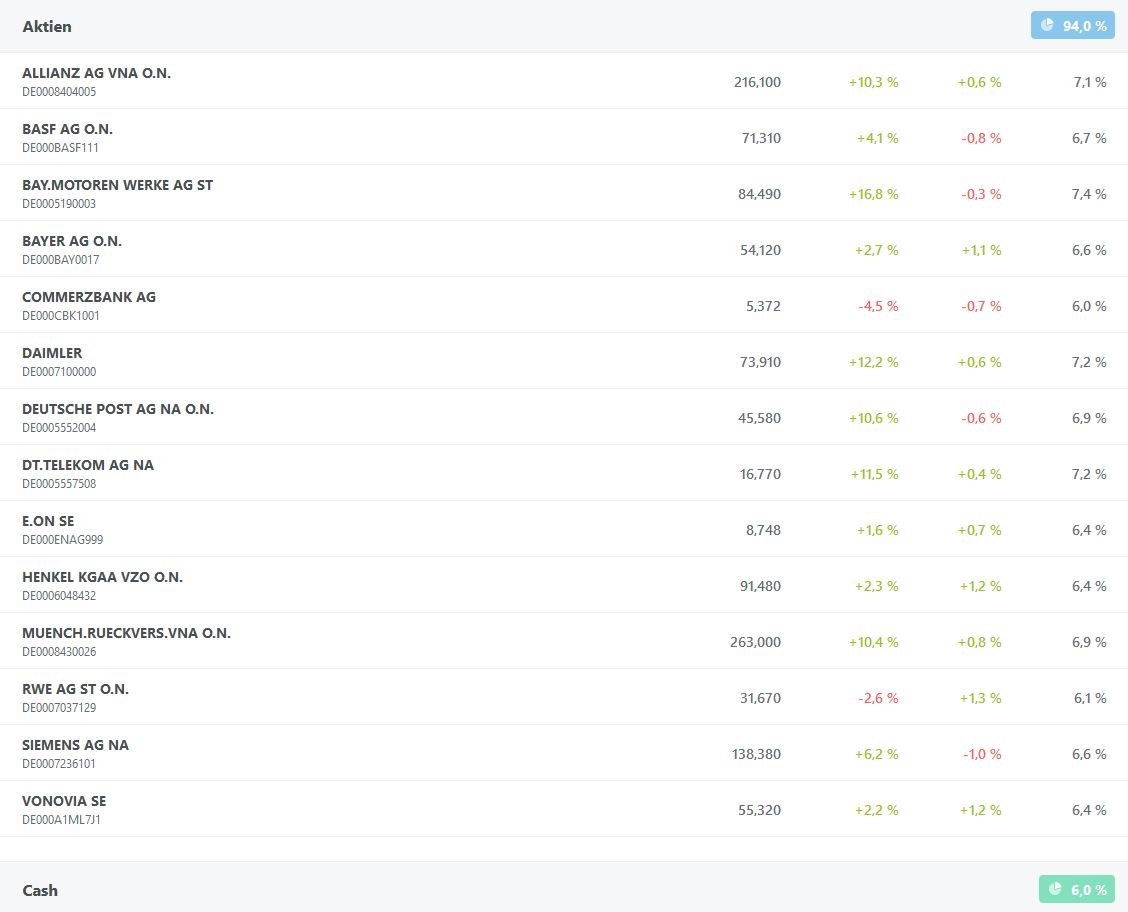The image size is (1128, 912).
Task: Select the VONOVIA SE stock
Action: click(x=64, y=801)
